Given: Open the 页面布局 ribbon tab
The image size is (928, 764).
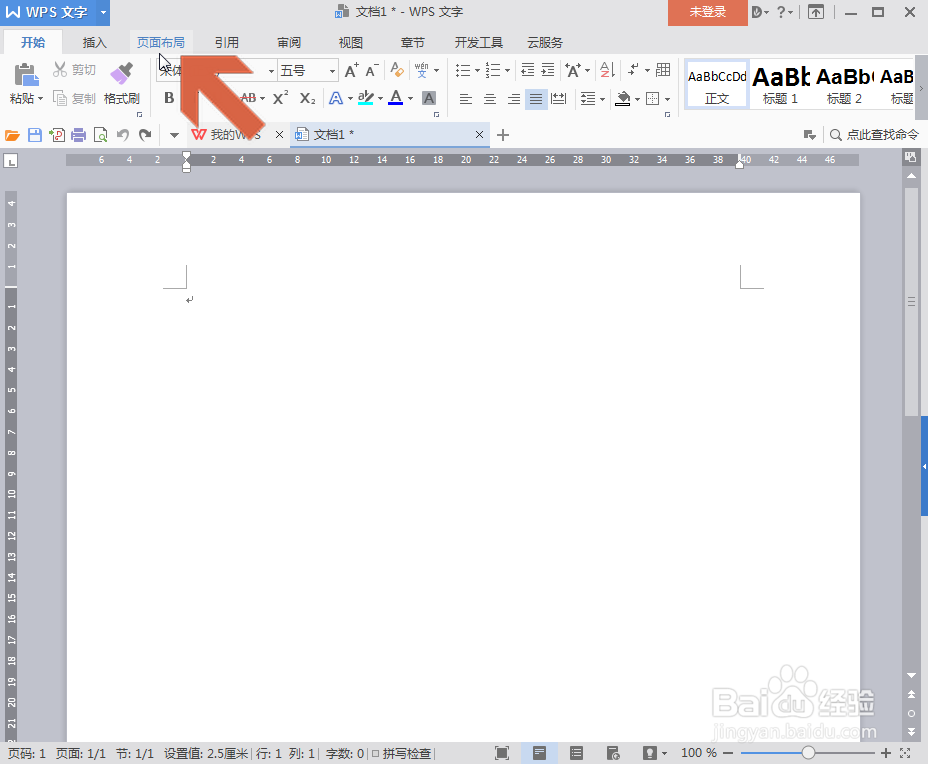Looking at the screenshot, I should 161,43.
